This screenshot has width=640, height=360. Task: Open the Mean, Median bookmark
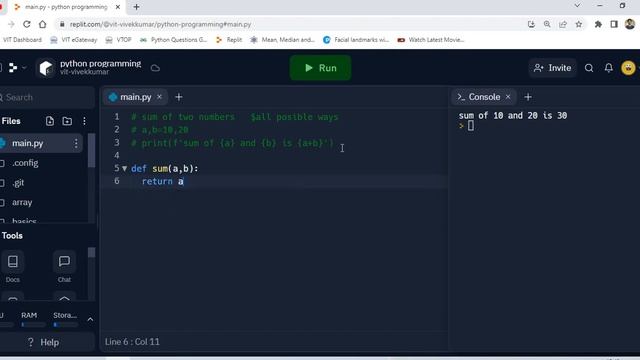283,40
